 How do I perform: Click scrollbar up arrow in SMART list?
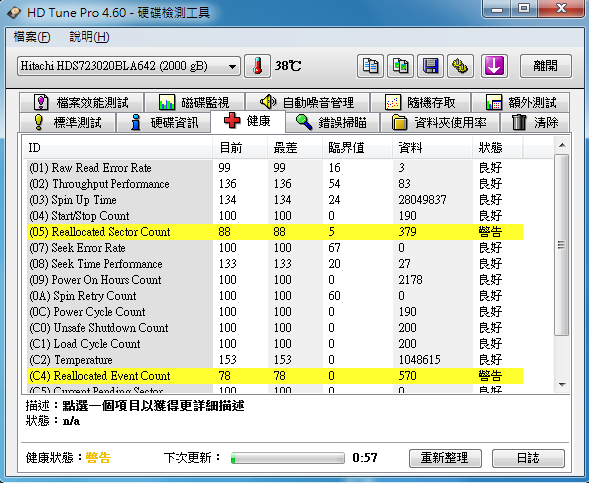562,145
